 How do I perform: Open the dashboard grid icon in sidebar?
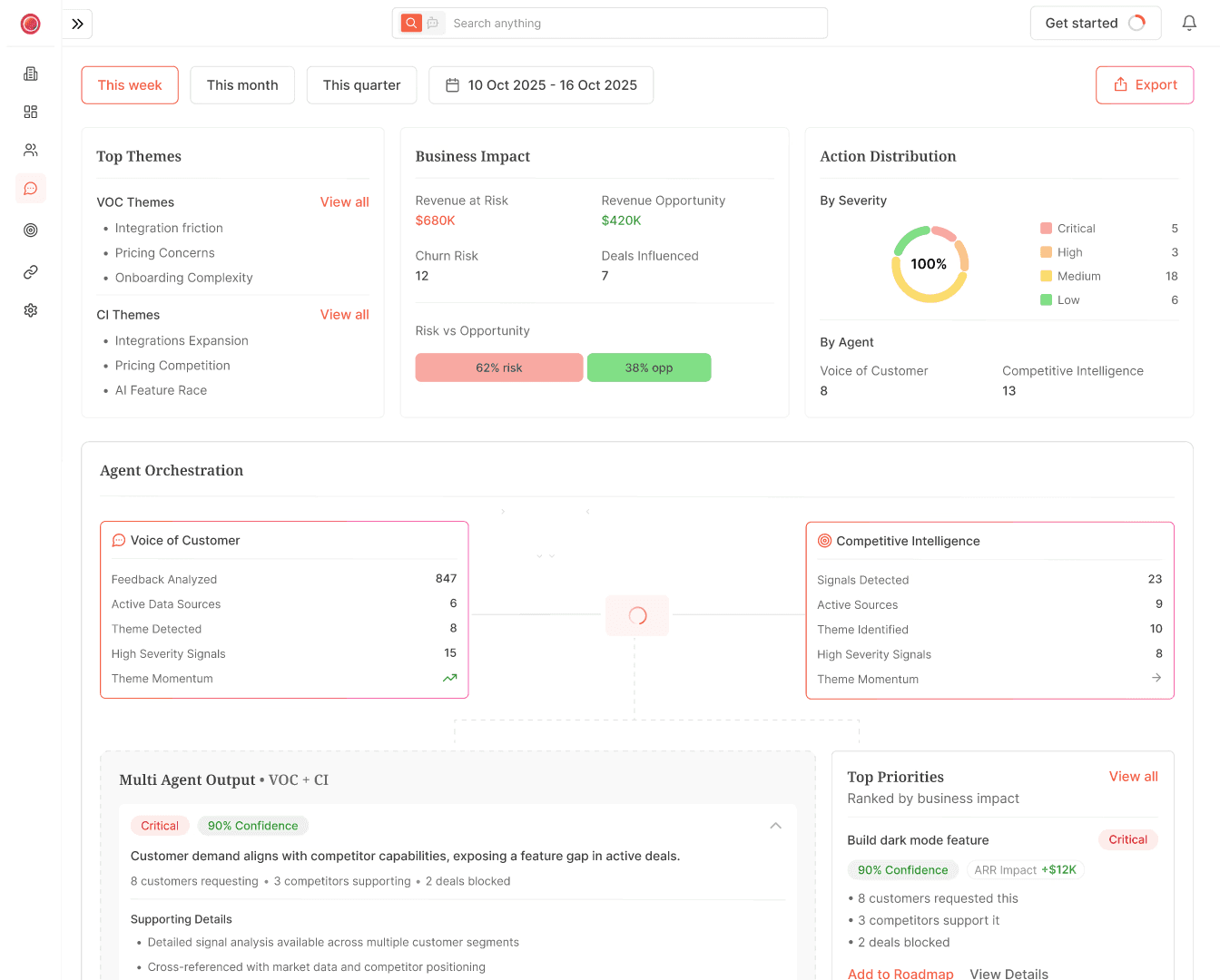(30, 111)
